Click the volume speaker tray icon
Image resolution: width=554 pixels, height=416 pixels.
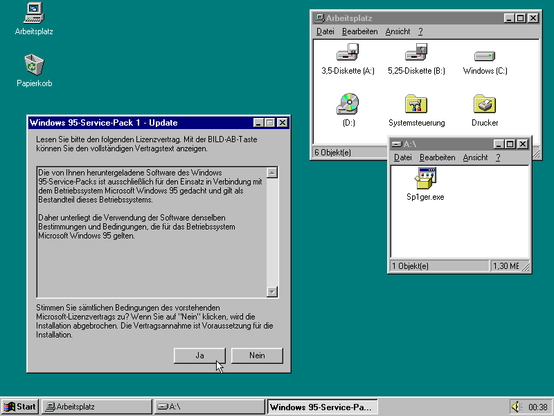click(516, 407)
